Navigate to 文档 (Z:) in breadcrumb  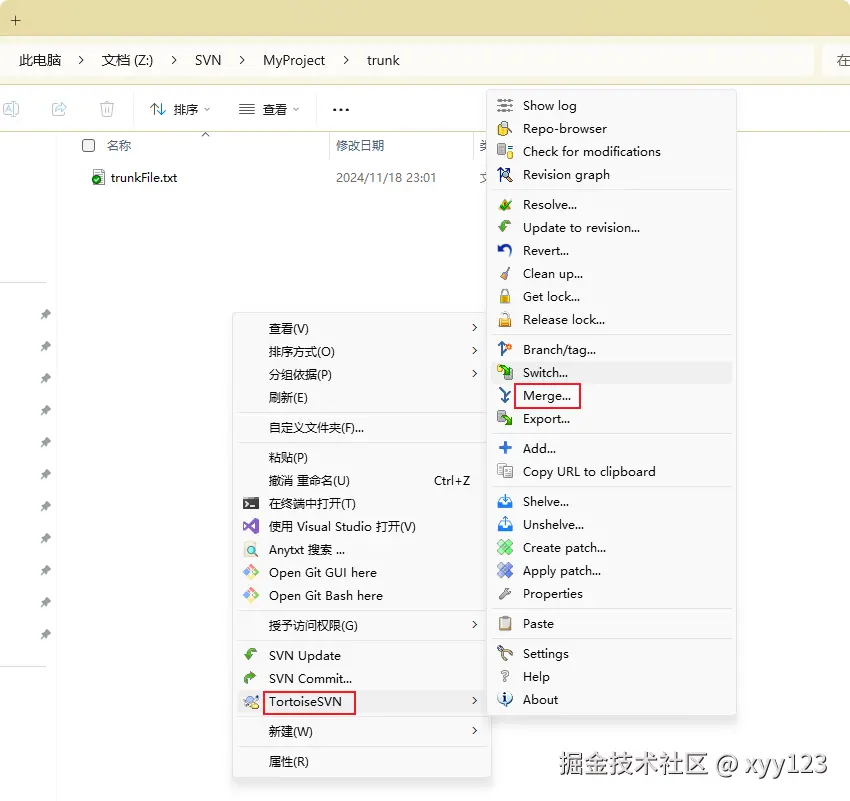(x=127, y=60)
